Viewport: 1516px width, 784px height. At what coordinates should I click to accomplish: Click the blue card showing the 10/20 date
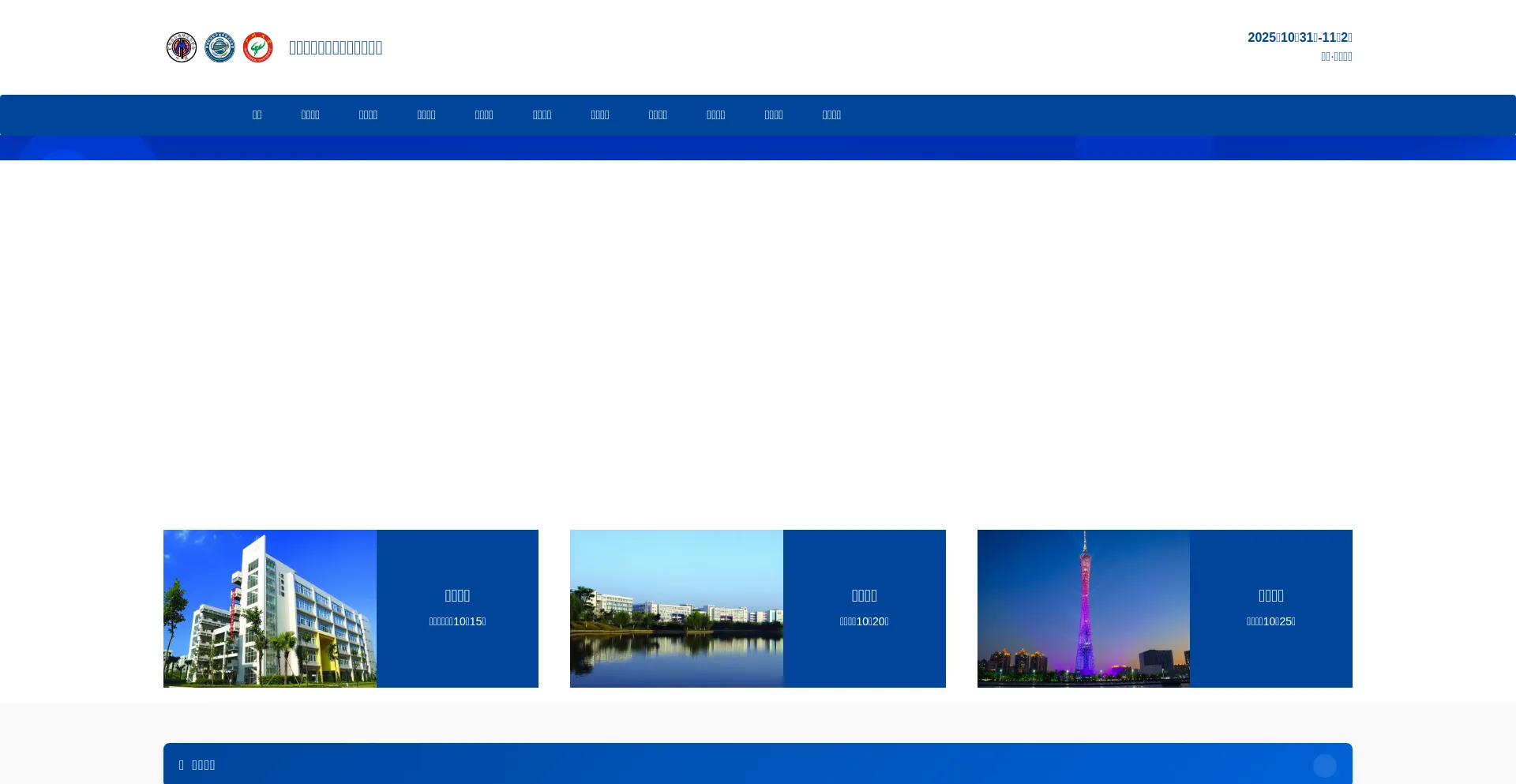[x=864, y=609]
